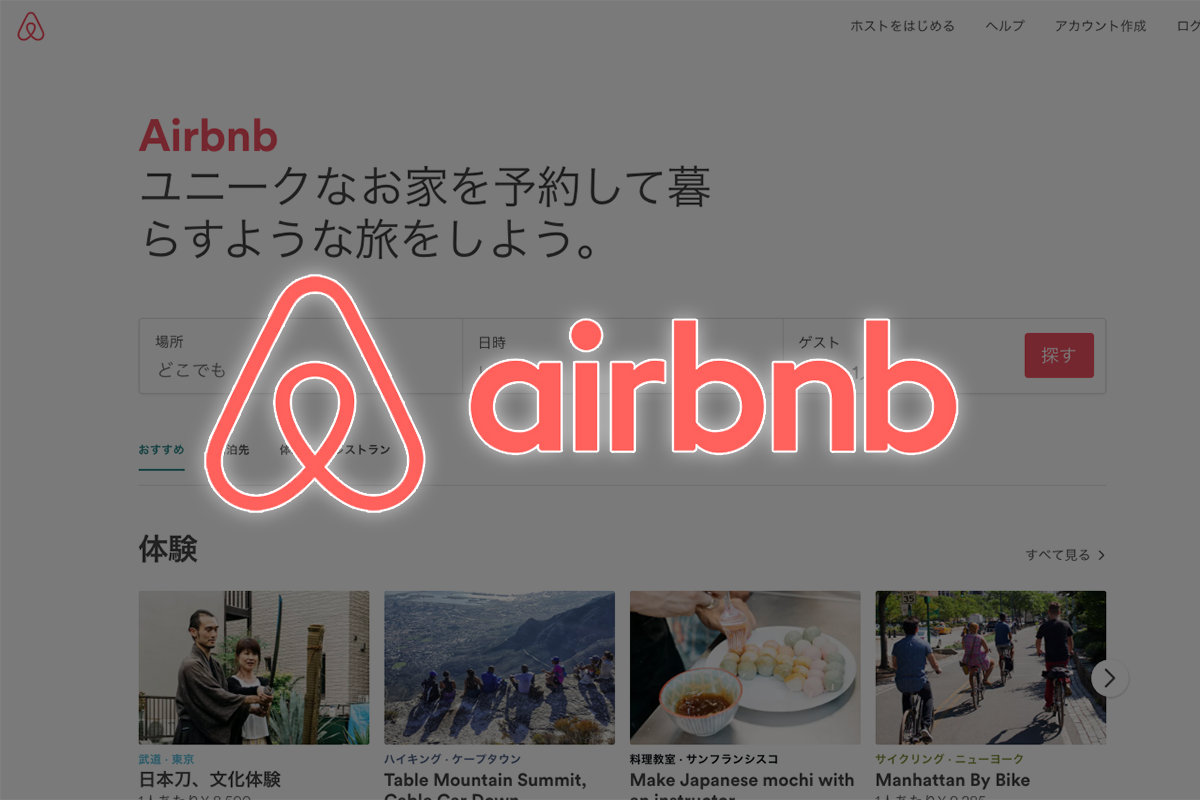Click the Manhattan By Bike title
Image resolution: width=1200 pixels, height=800 pixels.
(953, 780)
